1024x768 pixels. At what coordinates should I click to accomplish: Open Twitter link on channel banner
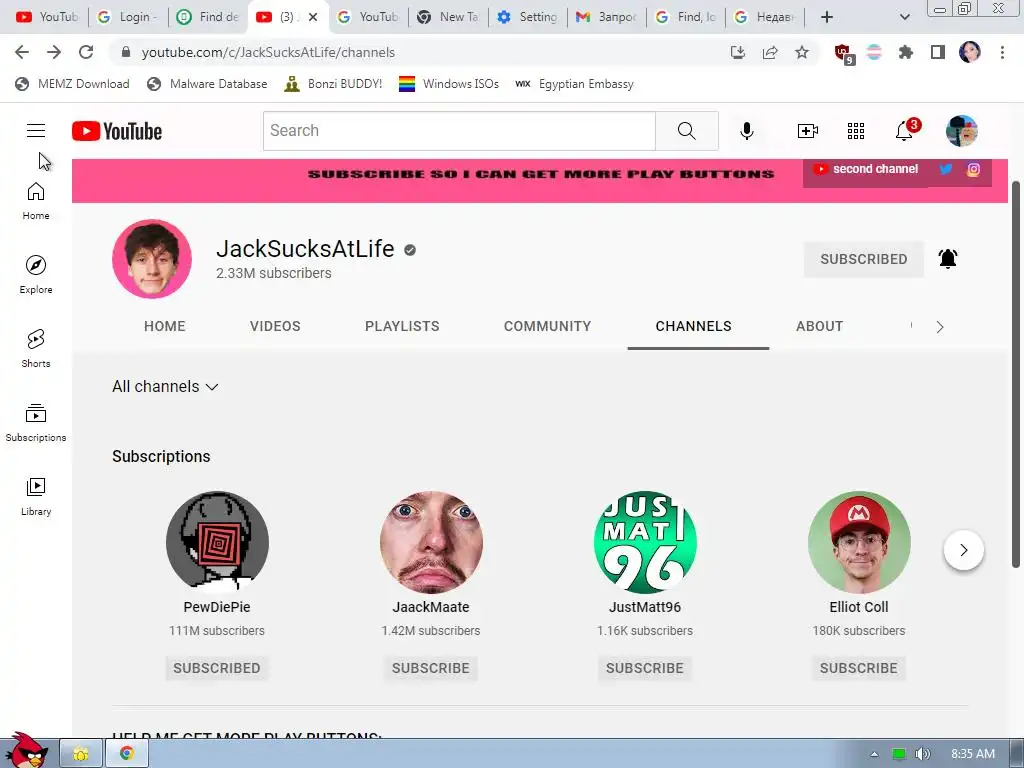(946, 169)
